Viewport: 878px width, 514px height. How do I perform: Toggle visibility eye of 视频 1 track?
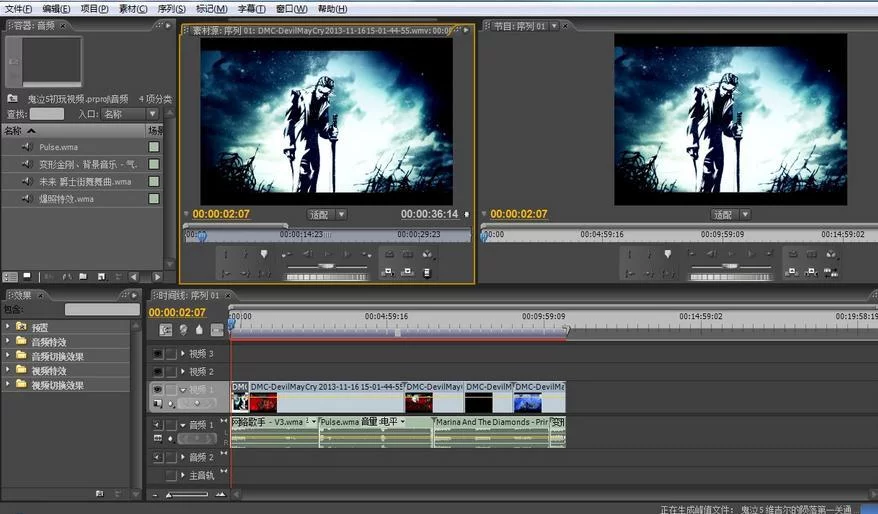pos(158,389)
